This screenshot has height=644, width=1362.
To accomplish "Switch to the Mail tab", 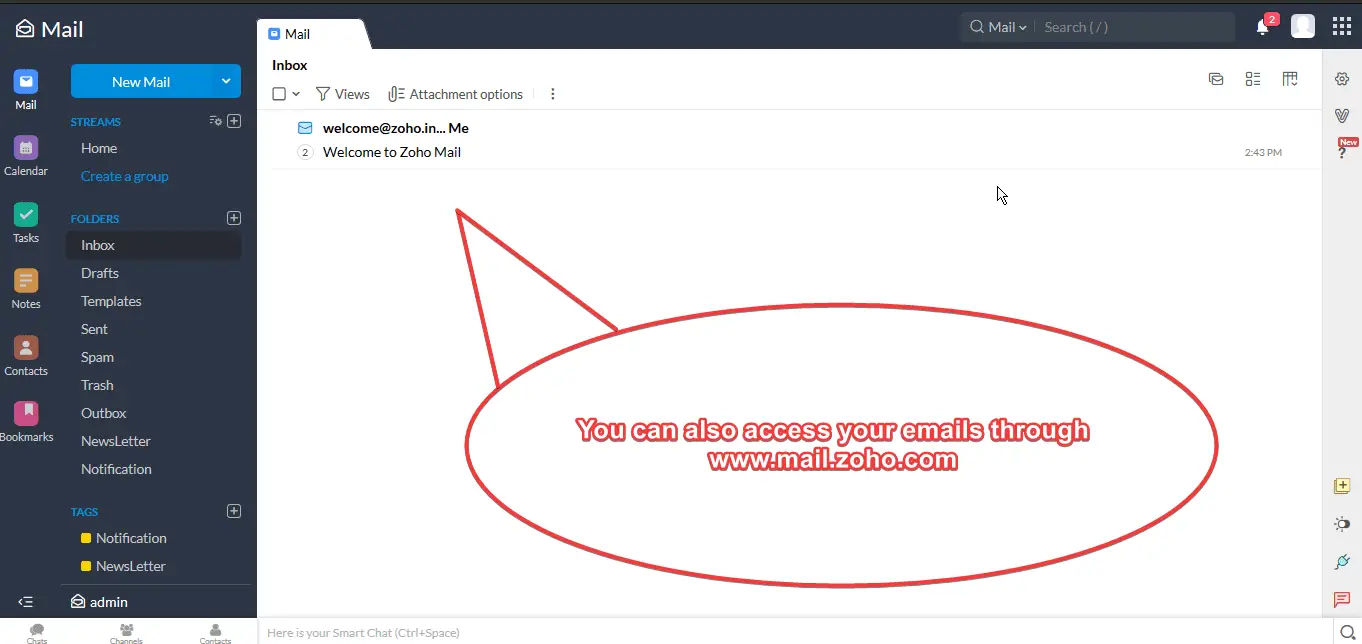I will pyautogui.click(x=295, y=33).
